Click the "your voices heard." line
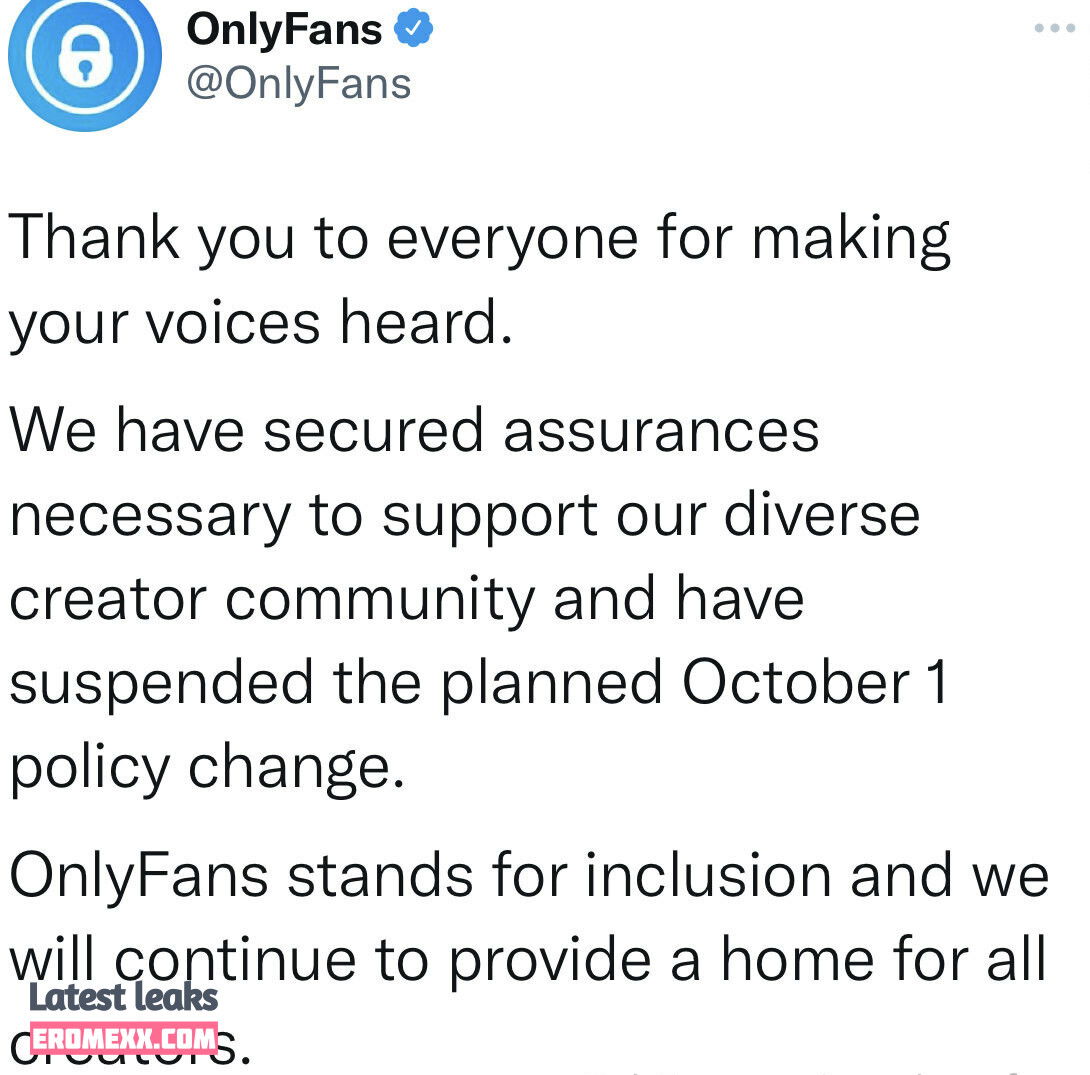The height and width of the screenshot is (1075, 1090). [x=261, y=324]
